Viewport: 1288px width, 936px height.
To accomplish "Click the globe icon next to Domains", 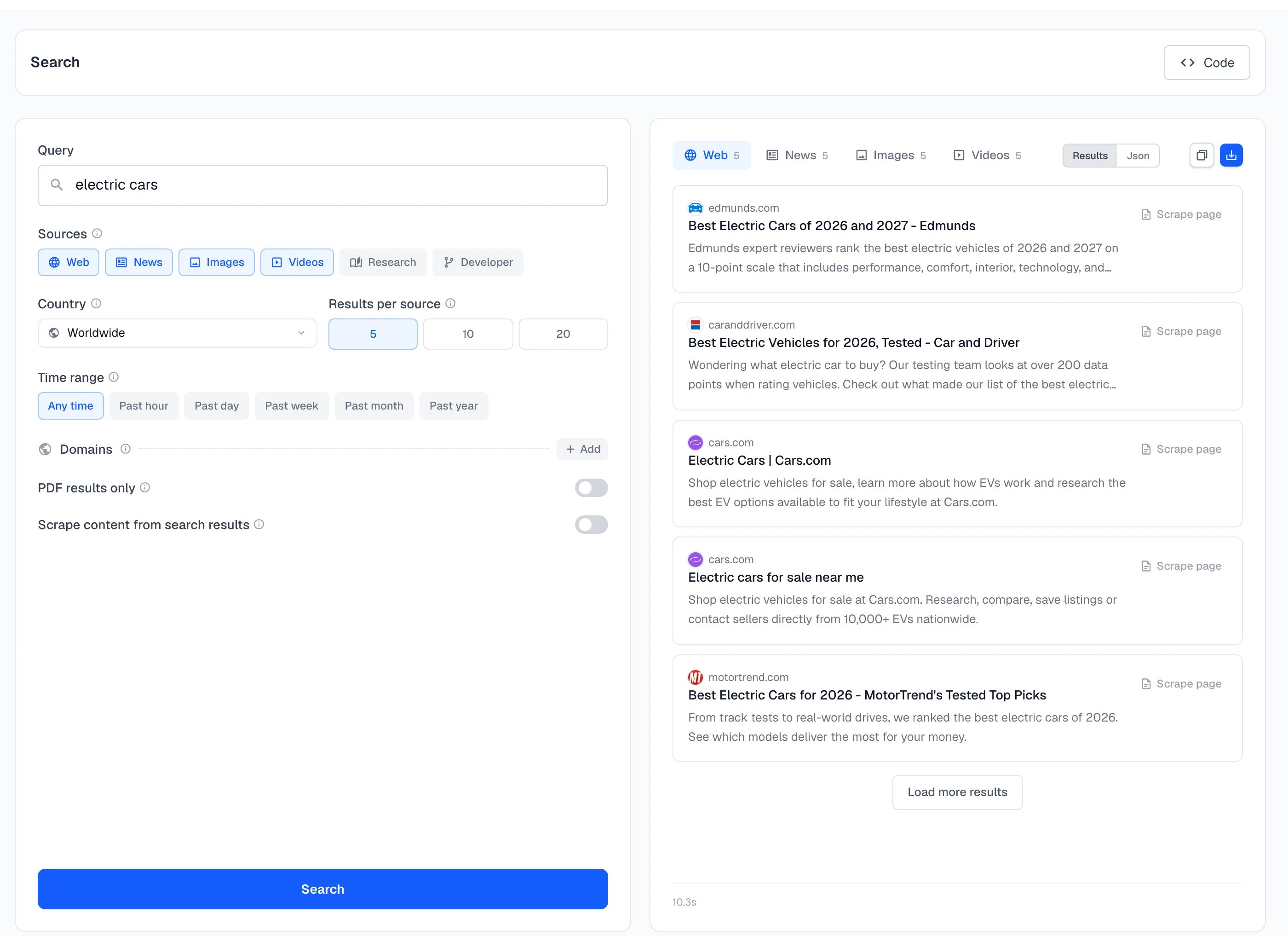I will [45, 449].
